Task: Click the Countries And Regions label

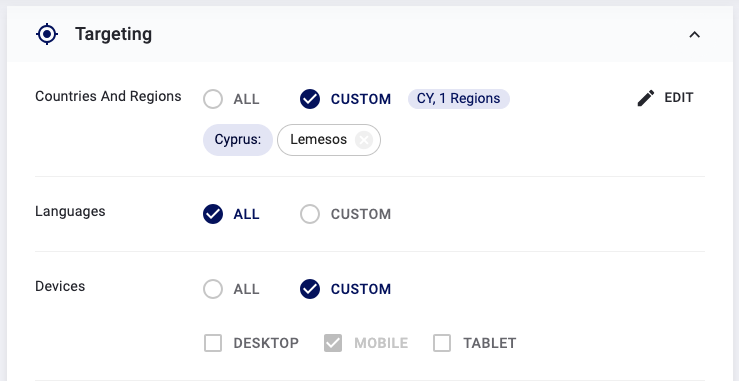Action: 108,96
